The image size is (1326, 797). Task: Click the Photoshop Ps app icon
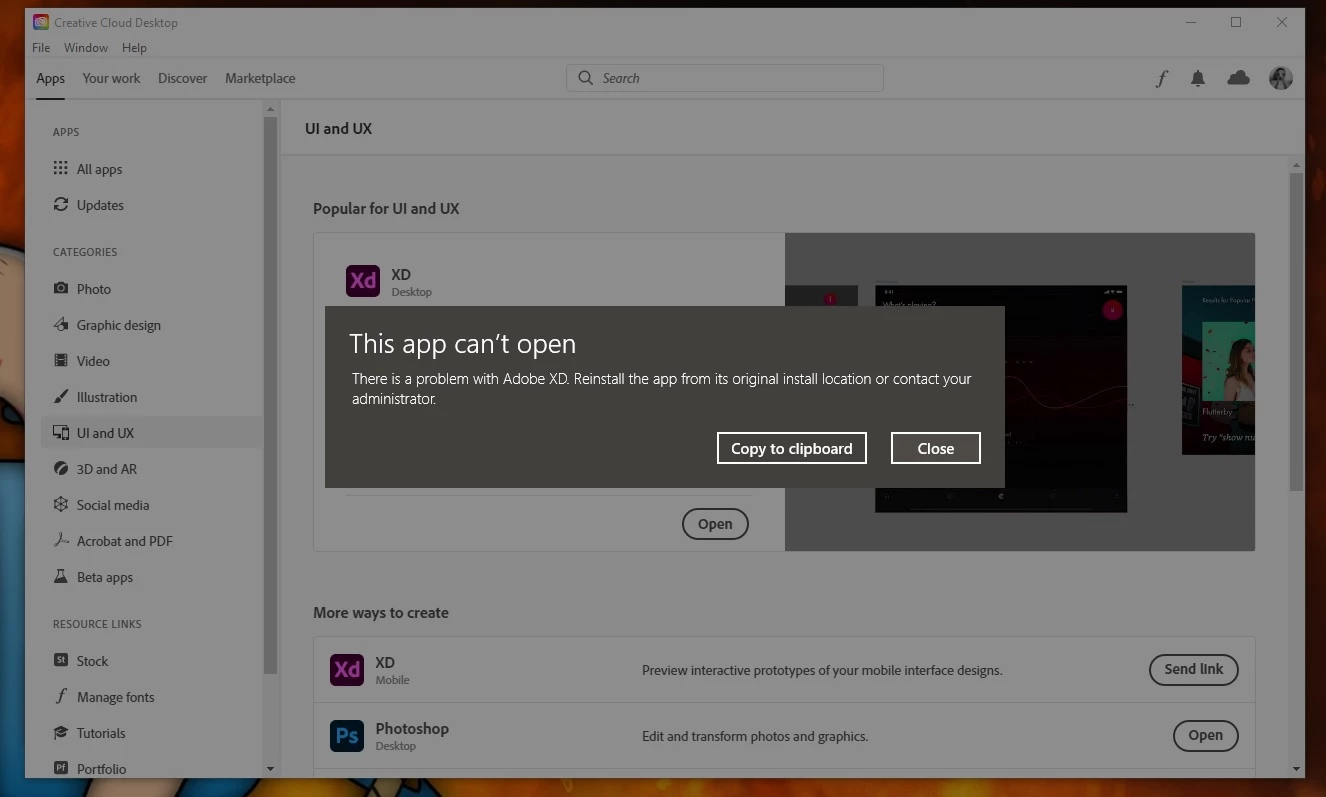point(347,737)
